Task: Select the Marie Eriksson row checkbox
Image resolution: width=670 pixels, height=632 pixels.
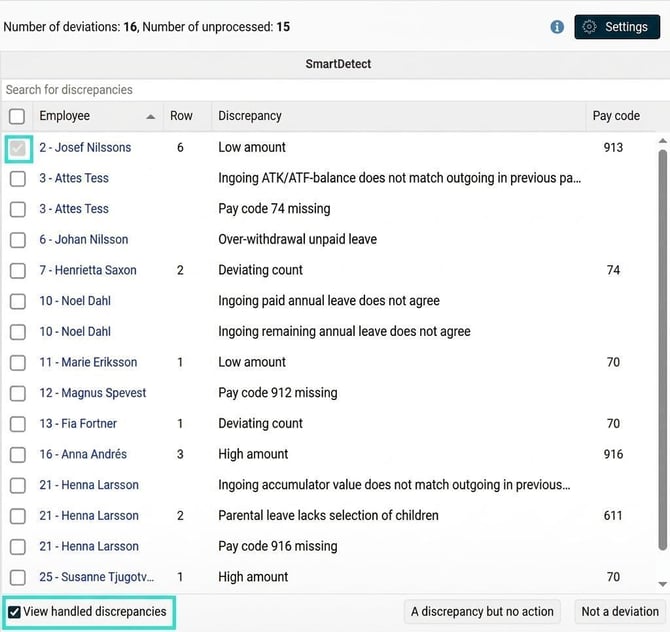Action: tap(18, 363)
